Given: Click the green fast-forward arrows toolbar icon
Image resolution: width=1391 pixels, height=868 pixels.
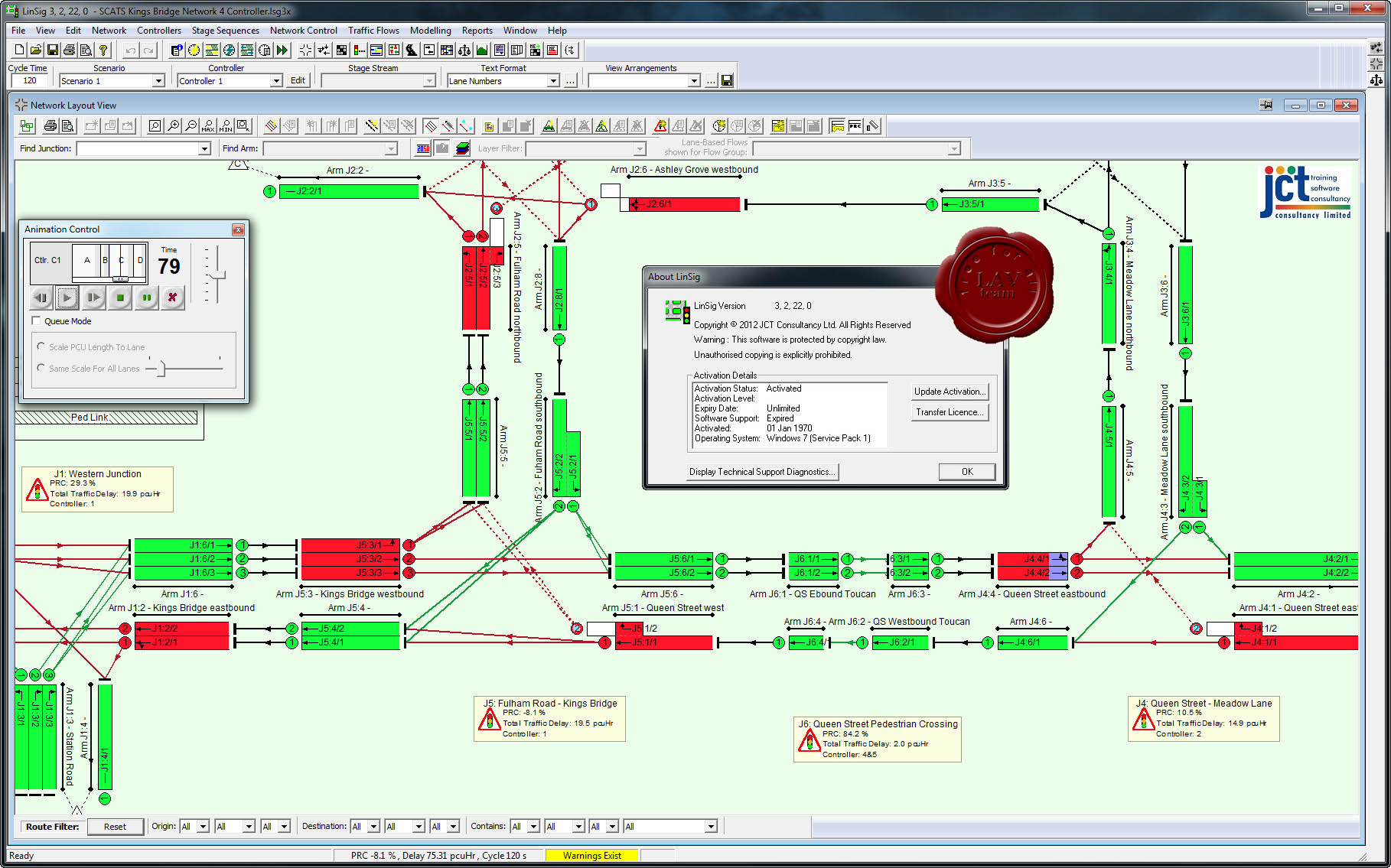Looking at the screenshot, I should tap(282, 50).
